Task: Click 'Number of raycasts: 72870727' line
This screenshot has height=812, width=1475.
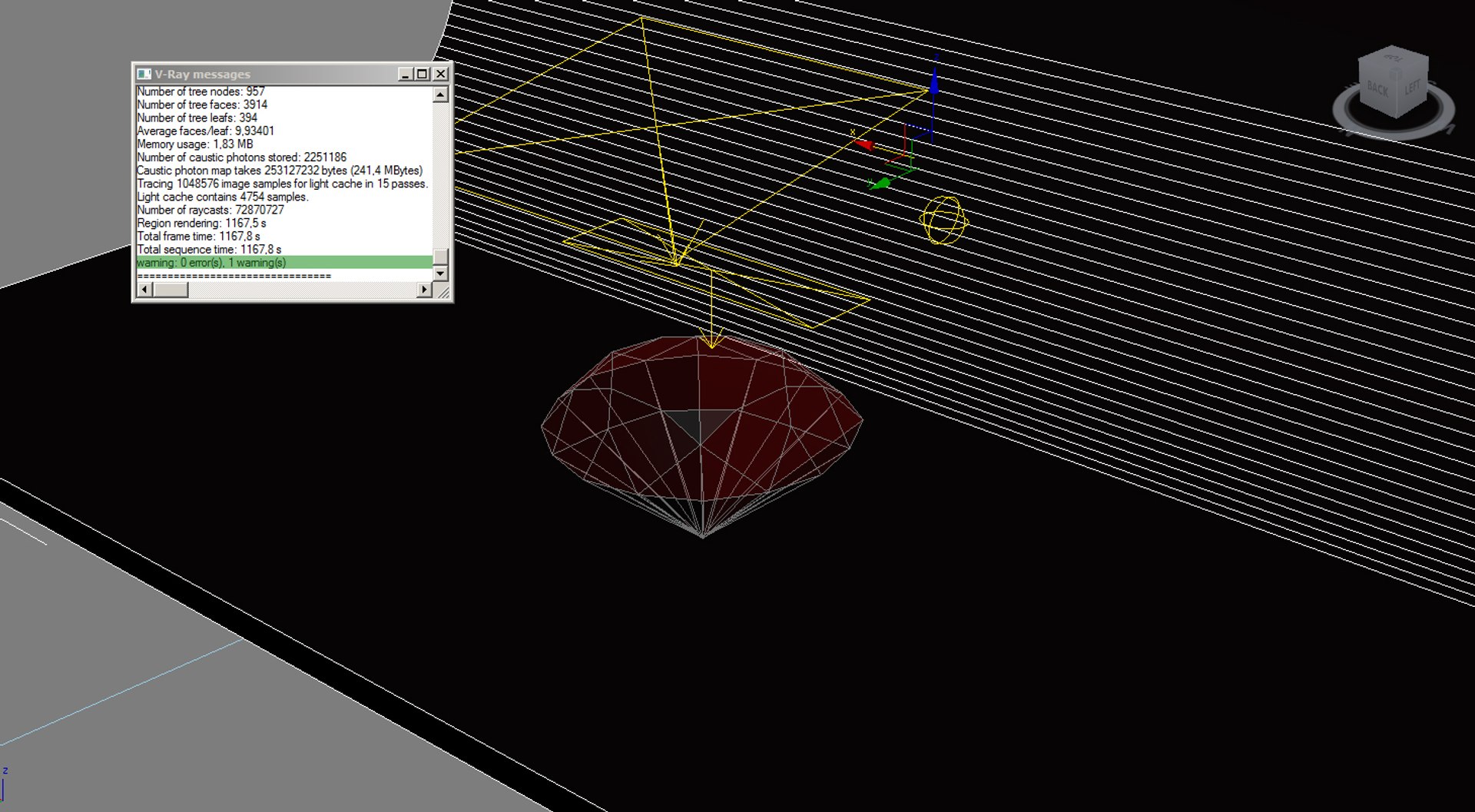Action: (210, 210)
